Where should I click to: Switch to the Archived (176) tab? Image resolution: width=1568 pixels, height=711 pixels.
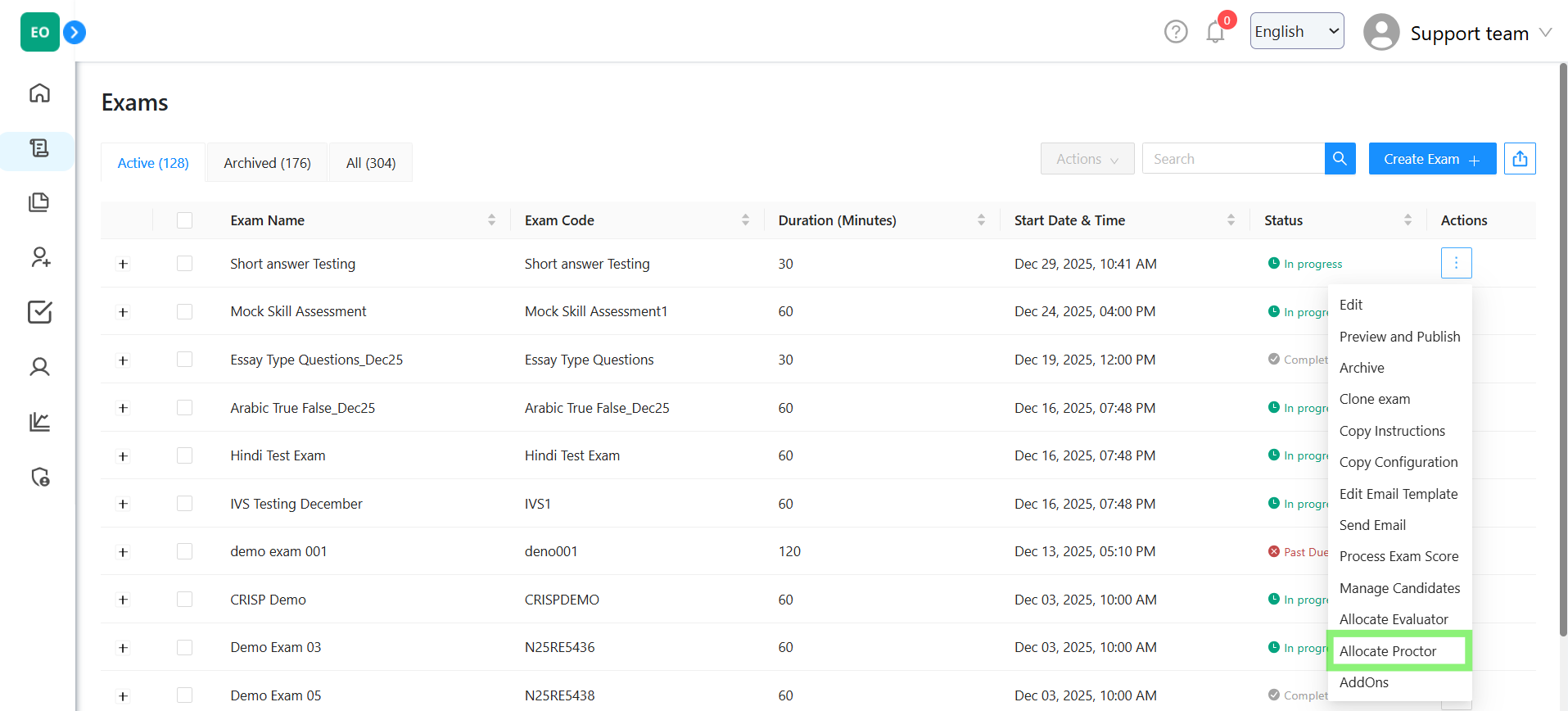tap(267, 163)
